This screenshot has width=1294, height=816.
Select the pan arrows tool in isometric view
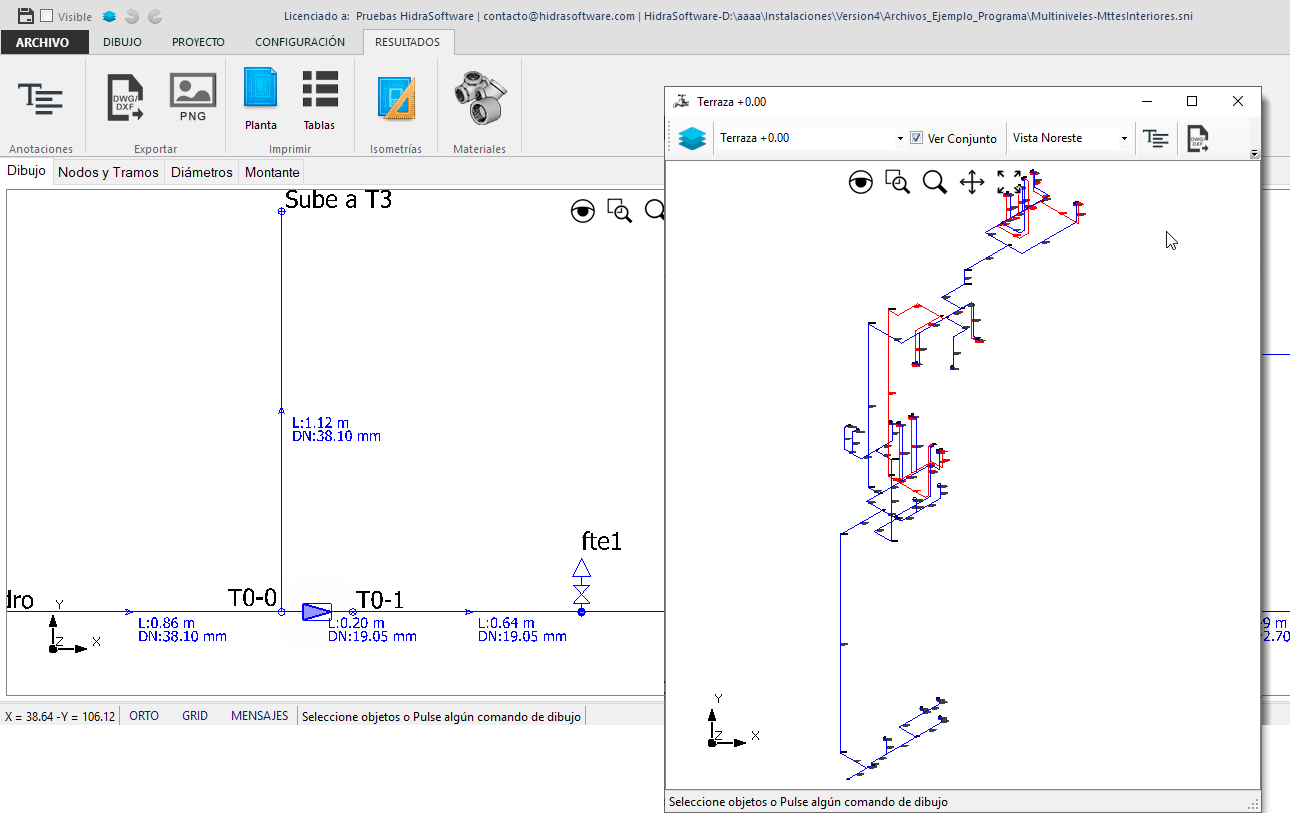tap(972, 182)
